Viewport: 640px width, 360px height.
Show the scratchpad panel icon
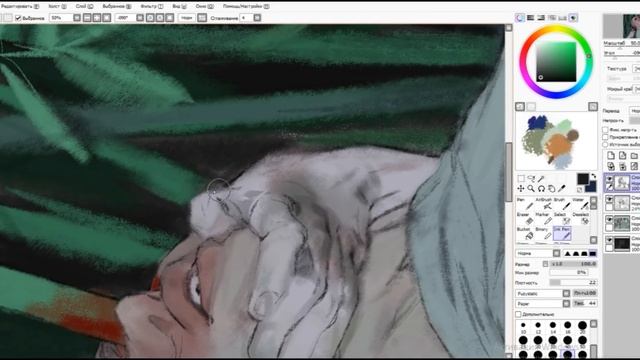[573, 18]
